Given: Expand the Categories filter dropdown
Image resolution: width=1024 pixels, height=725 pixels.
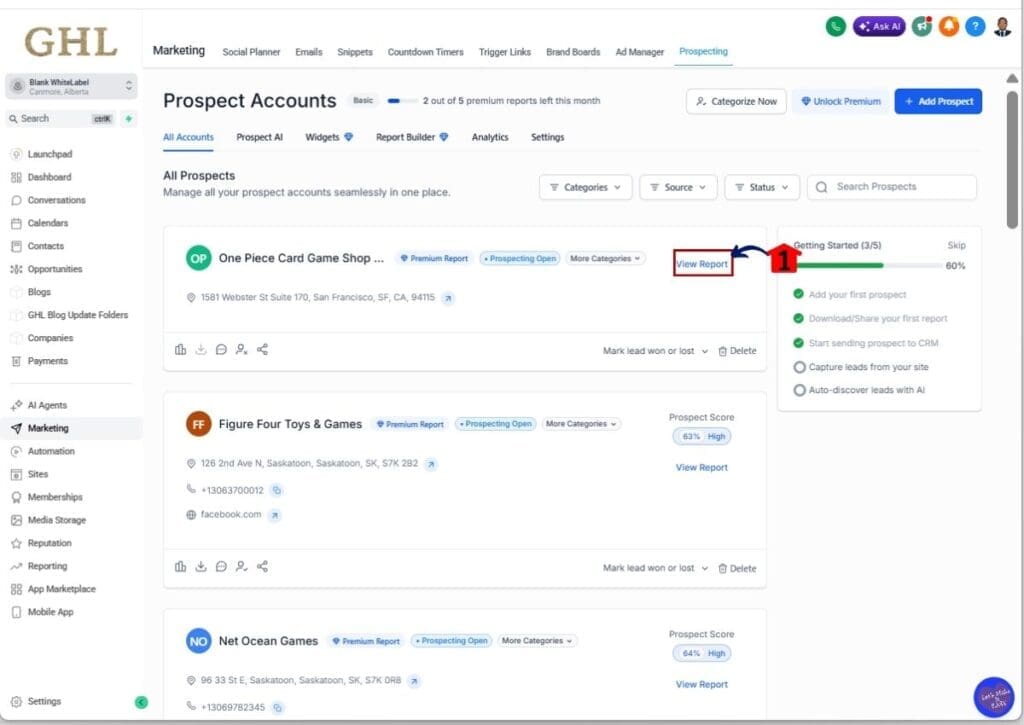Looking at the screenshot, I should [x=585, y=187].
